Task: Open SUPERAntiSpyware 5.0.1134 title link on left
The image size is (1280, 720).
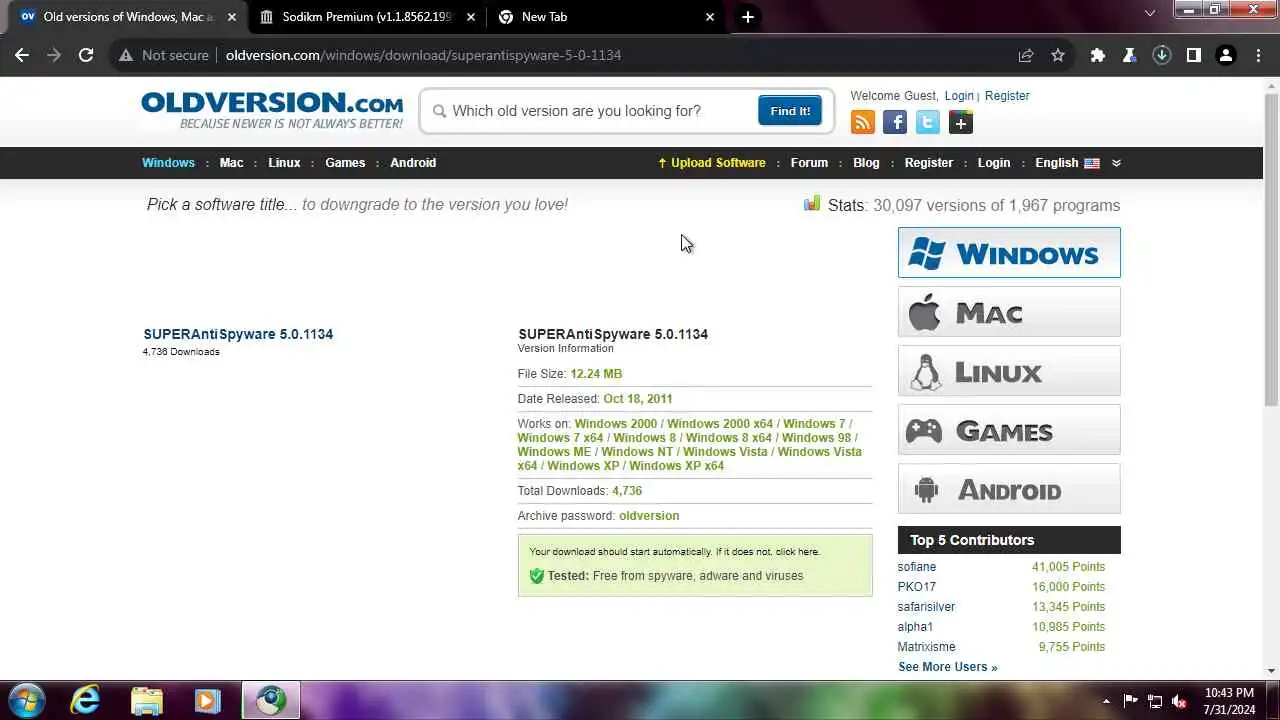Action: click(x=238, y=334)
